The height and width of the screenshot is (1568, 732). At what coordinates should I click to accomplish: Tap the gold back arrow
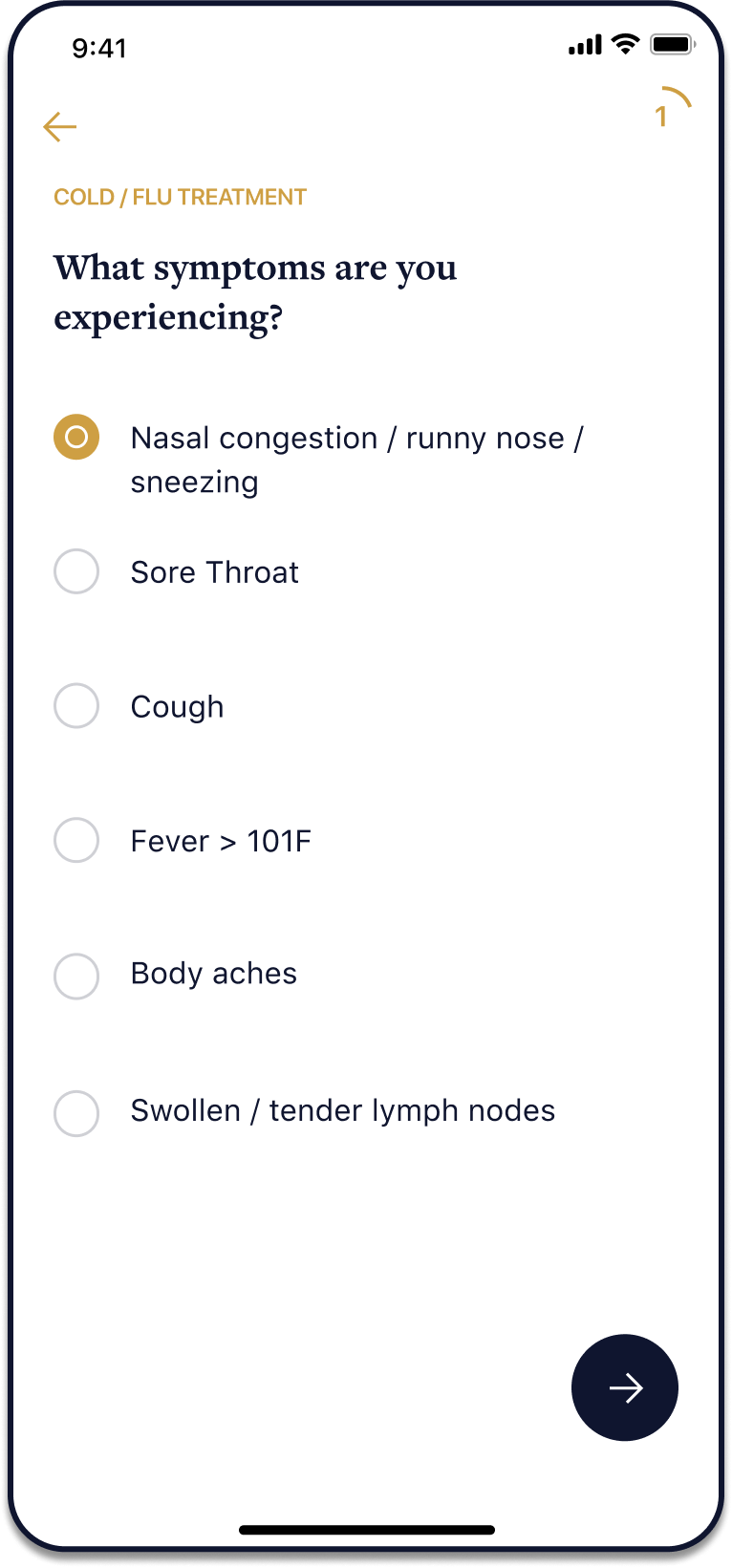pyautogui.click(x=60, y=127)
